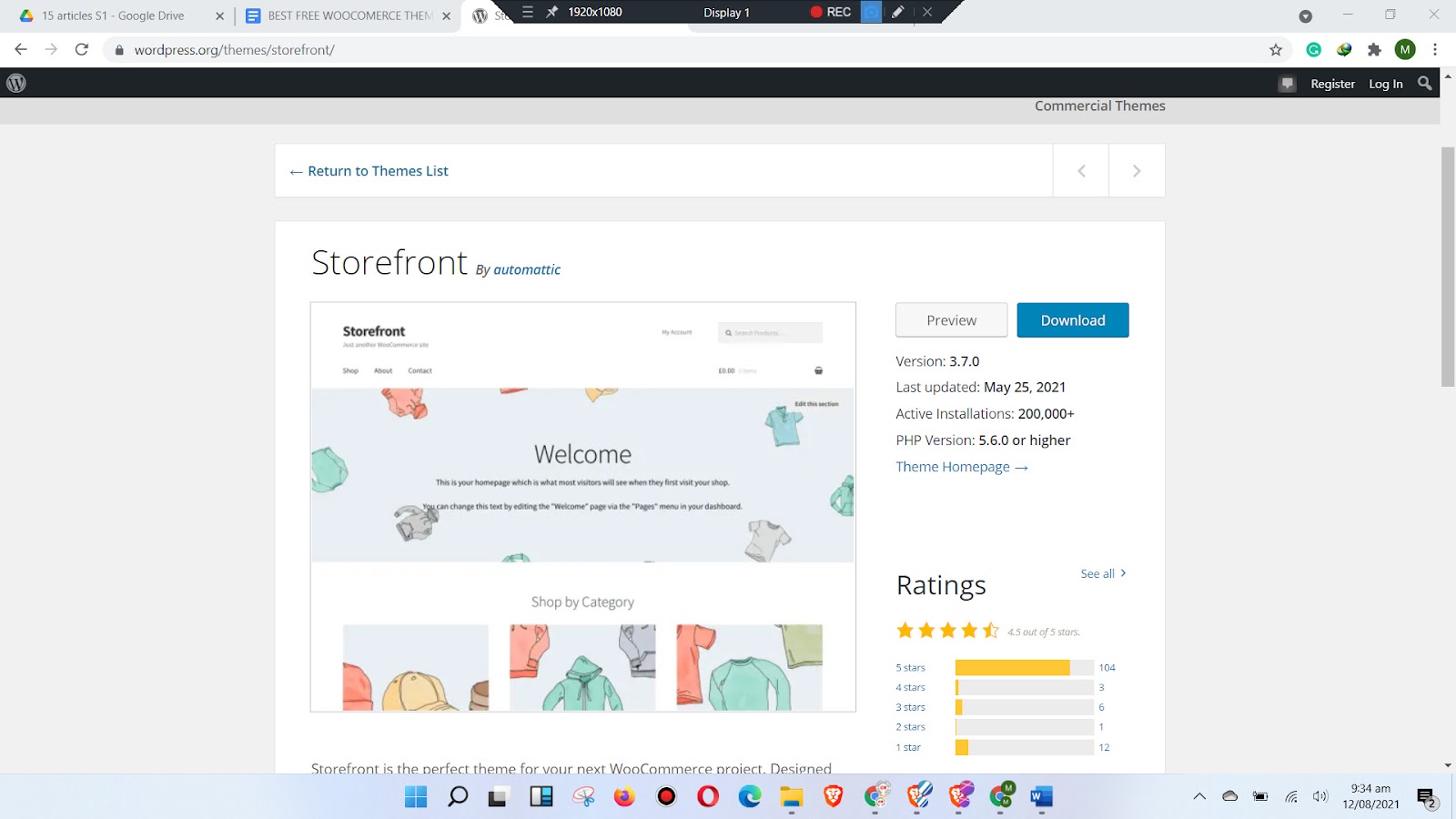Click Return to Themes List link
Image resolution: width=1456 pixels, height=819 pixels.
(x=369, y=171)
